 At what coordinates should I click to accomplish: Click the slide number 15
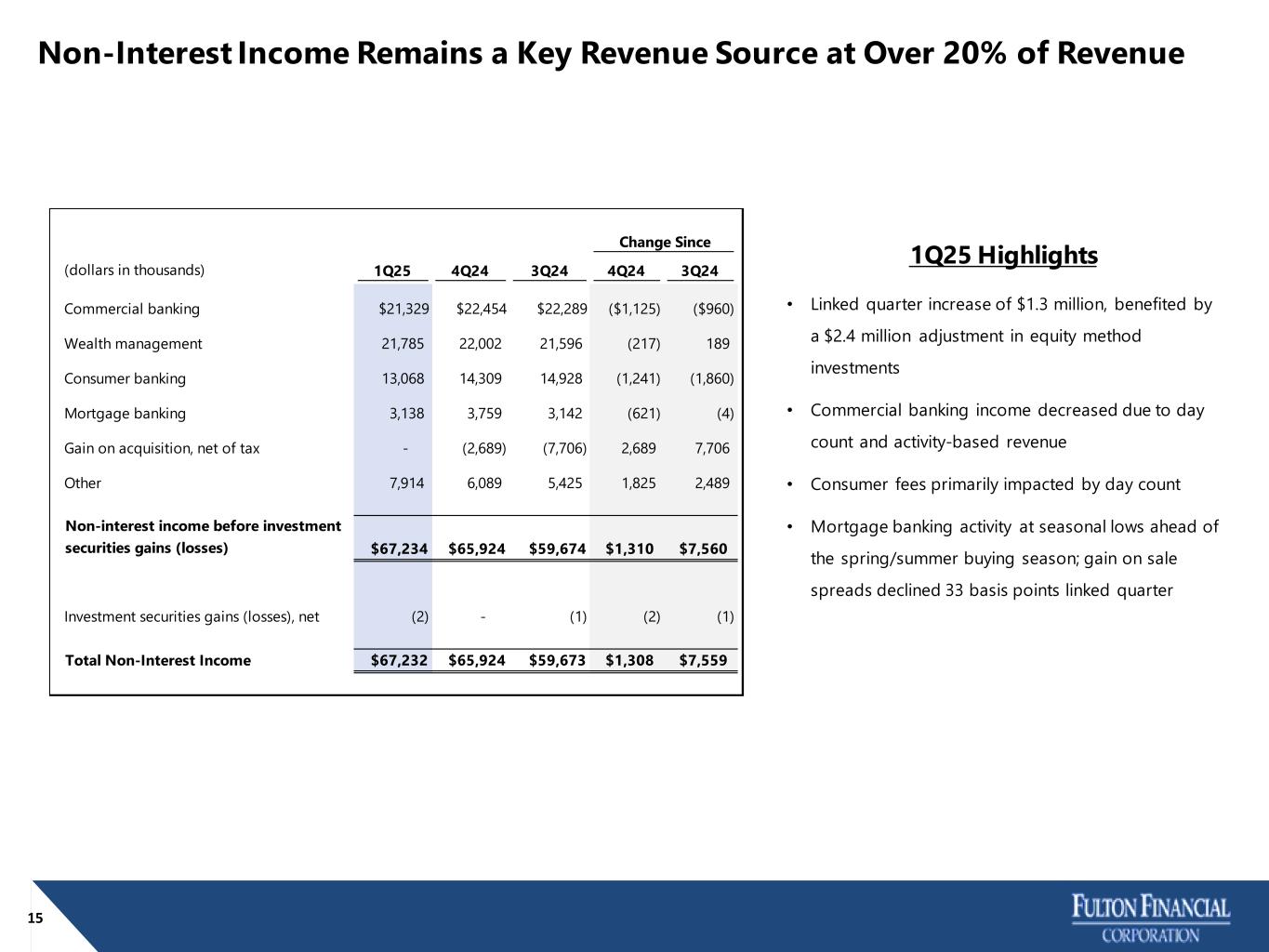click(35, 919)
